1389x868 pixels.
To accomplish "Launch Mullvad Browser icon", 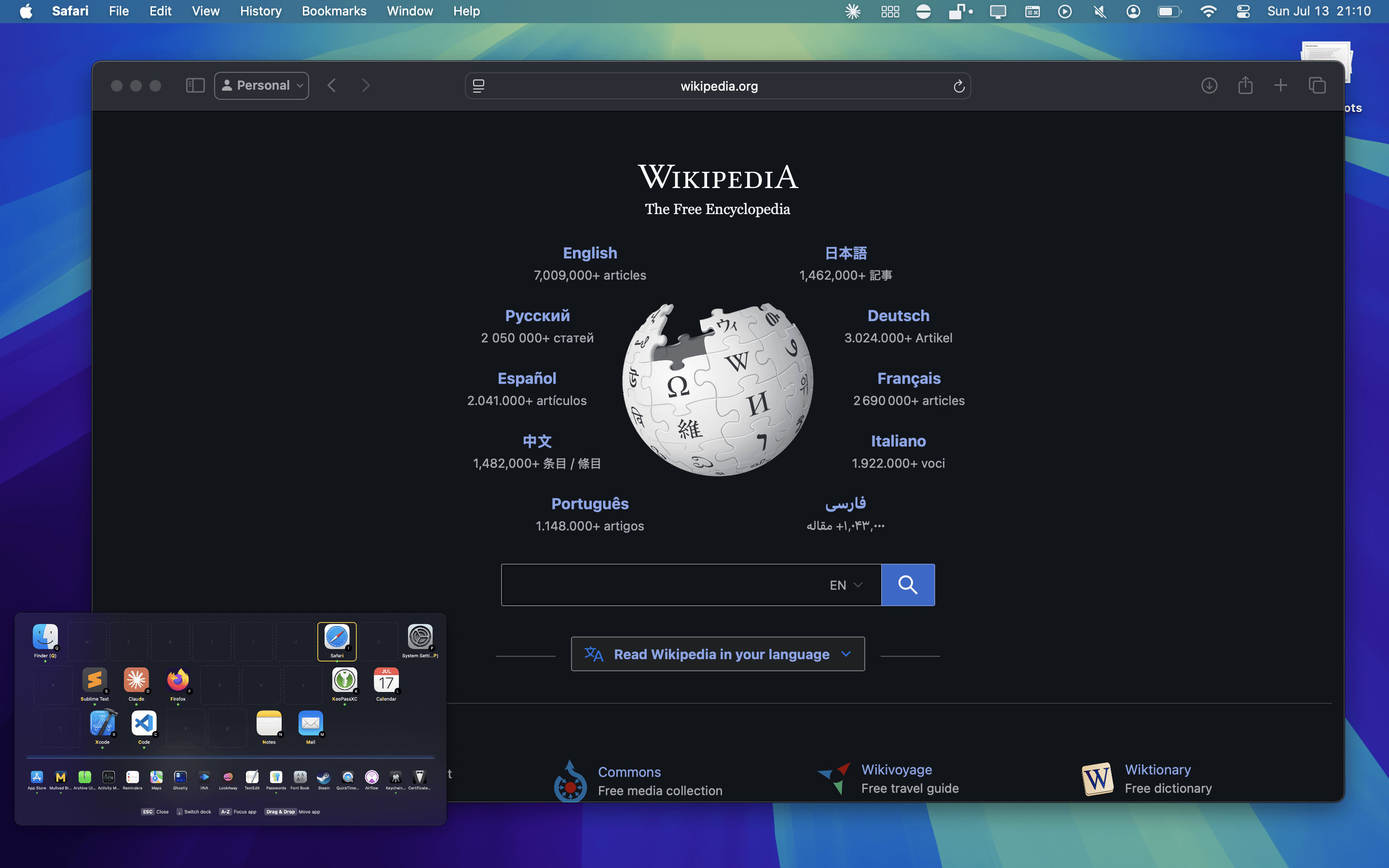I will 61,777.
